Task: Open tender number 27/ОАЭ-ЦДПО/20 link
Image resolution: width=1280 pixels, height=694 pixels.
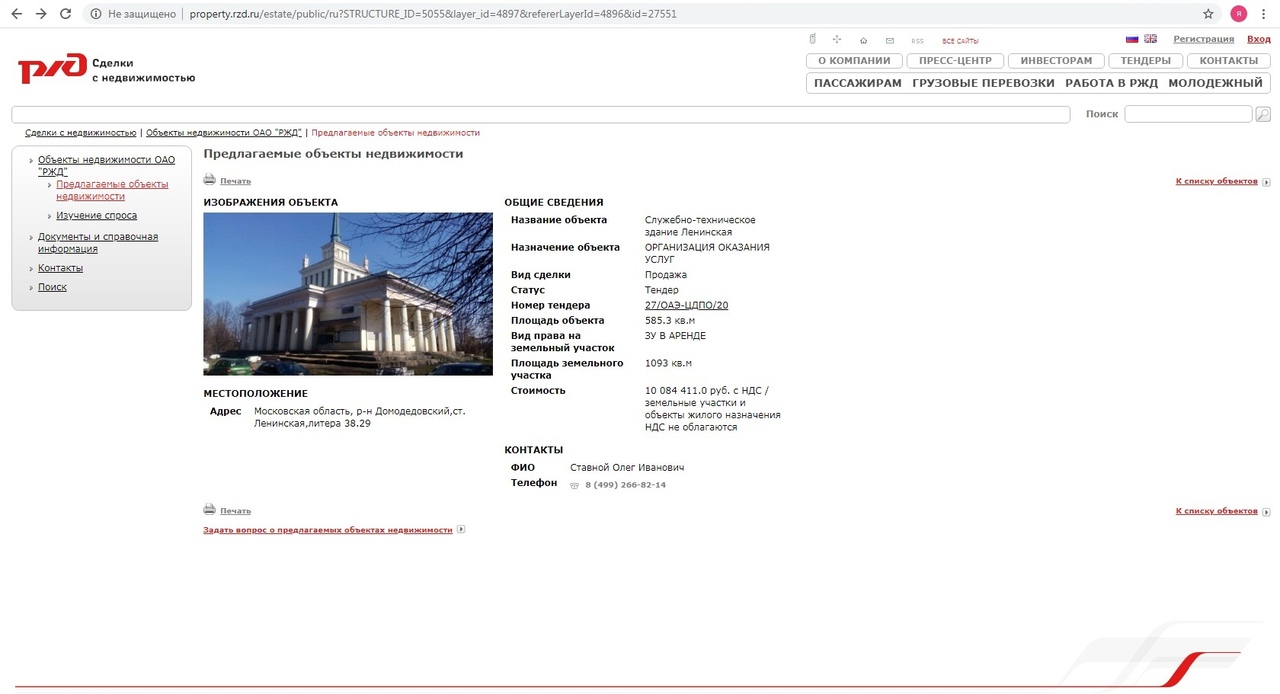Action: [x=686, y=305]
